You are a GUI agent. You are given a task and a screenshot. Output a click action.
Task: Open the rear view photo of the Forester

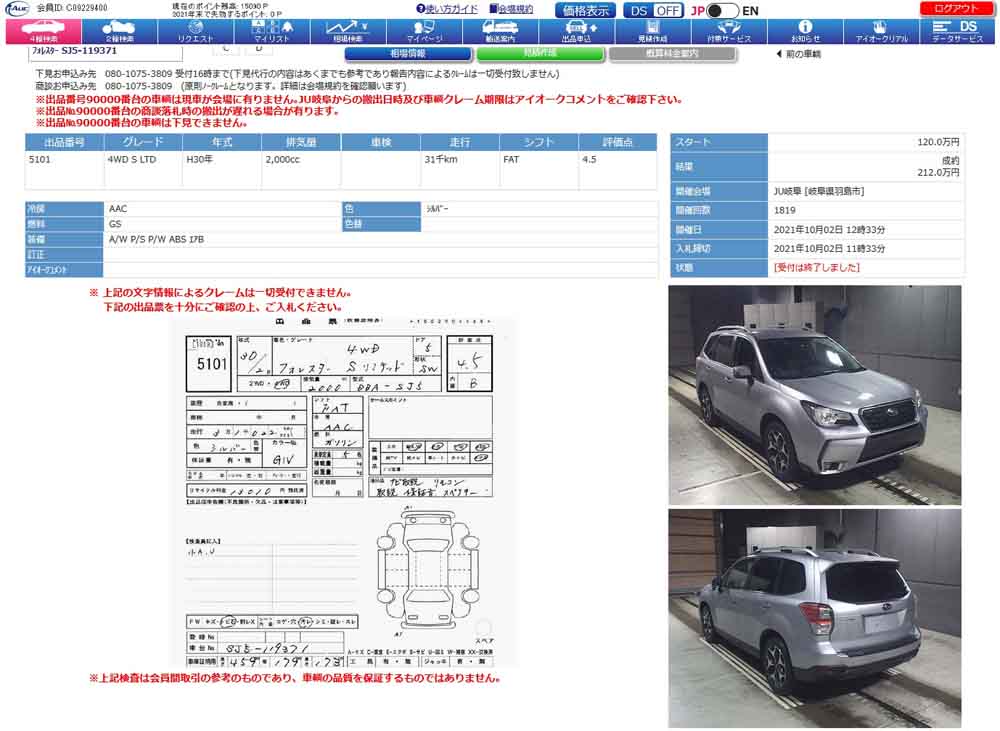pos(814,618)
